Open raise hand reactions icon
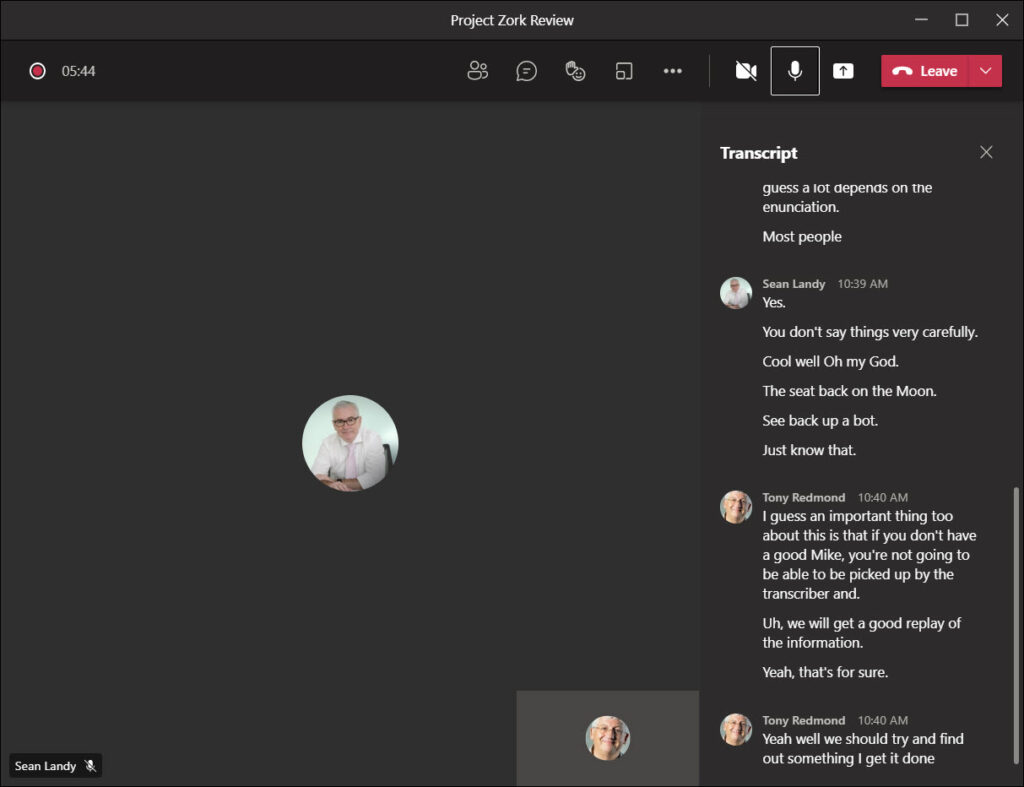This screenshot has height=787, width=1024. point(575,71)
